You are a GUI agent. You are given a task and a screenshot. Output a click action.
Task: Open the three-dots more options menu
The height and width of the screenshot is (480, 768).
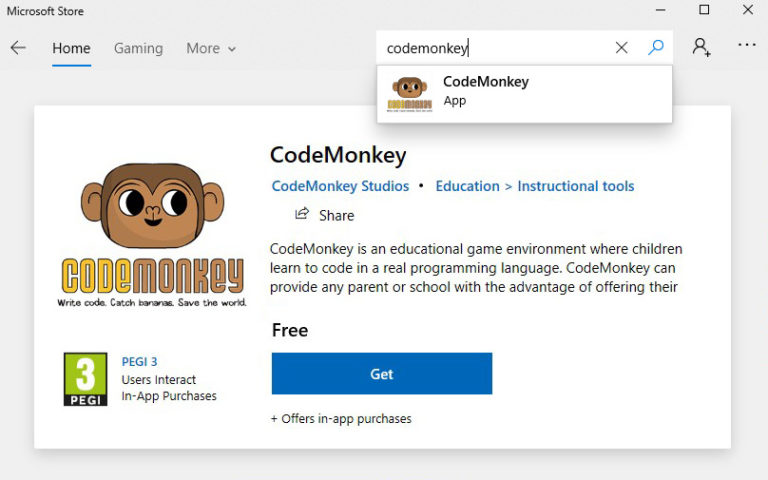pos(746,46)
